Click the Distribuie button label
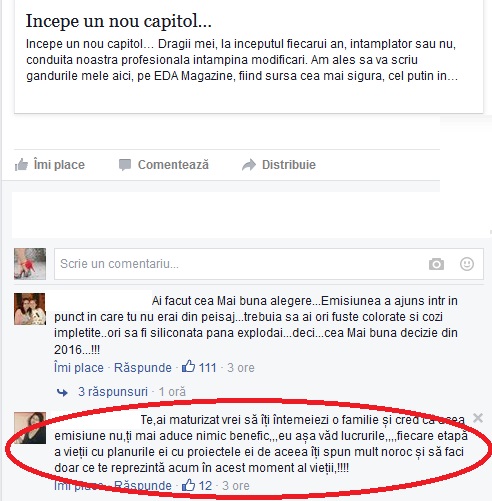 289,165
